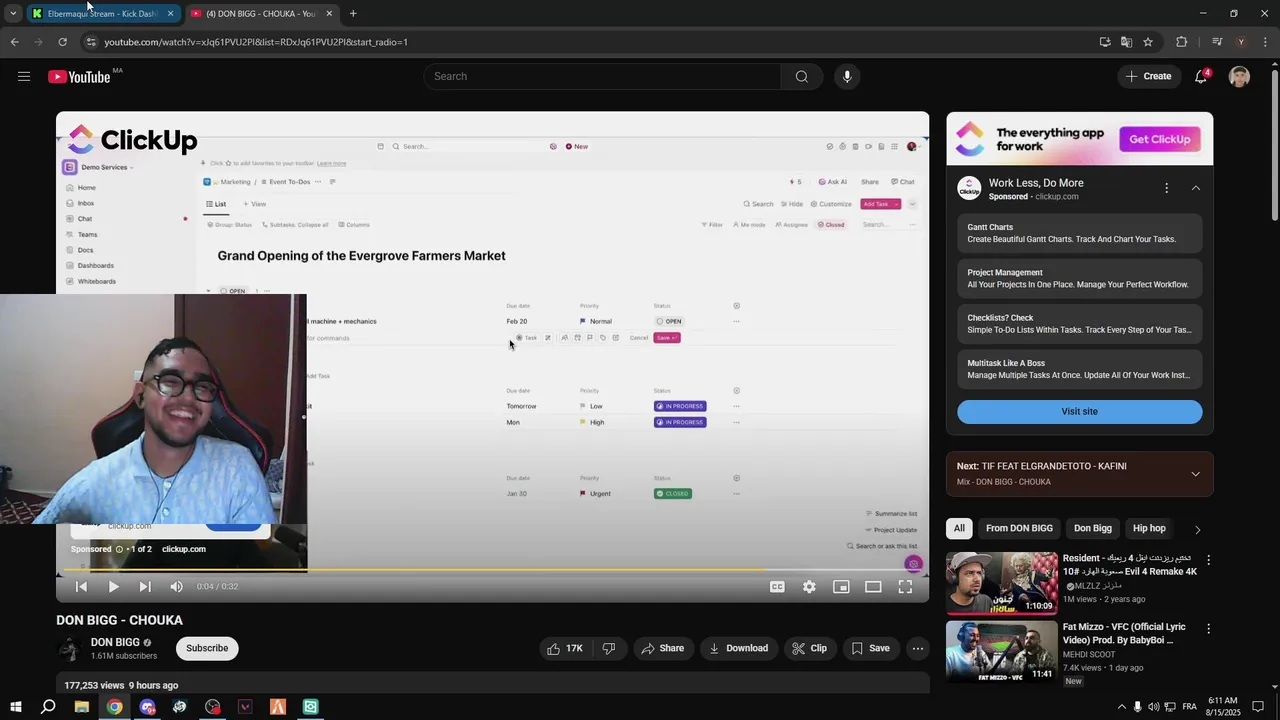Open ad options three-dot menu
The height and width of the screenshot is (720, 1280).
click(x=1166, y=188)
